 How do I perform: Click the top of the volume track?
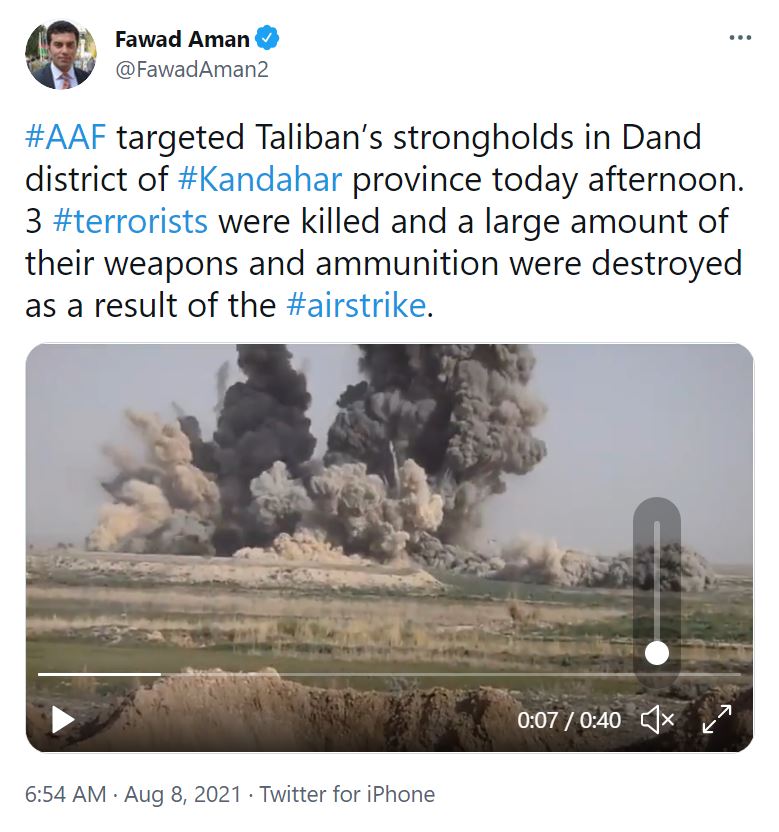click(x=657, y=523)
